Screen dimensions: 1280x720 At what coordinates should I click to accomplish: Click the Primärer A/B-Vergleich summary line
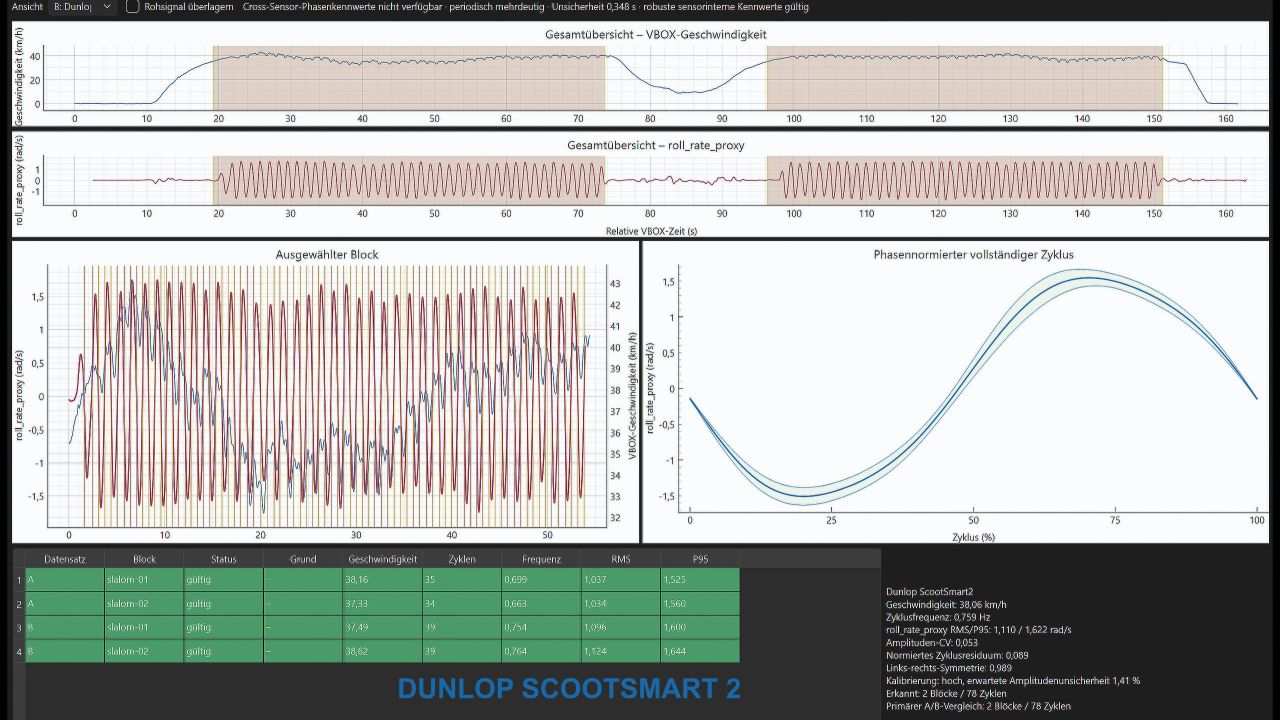click(x=978, y=706)
